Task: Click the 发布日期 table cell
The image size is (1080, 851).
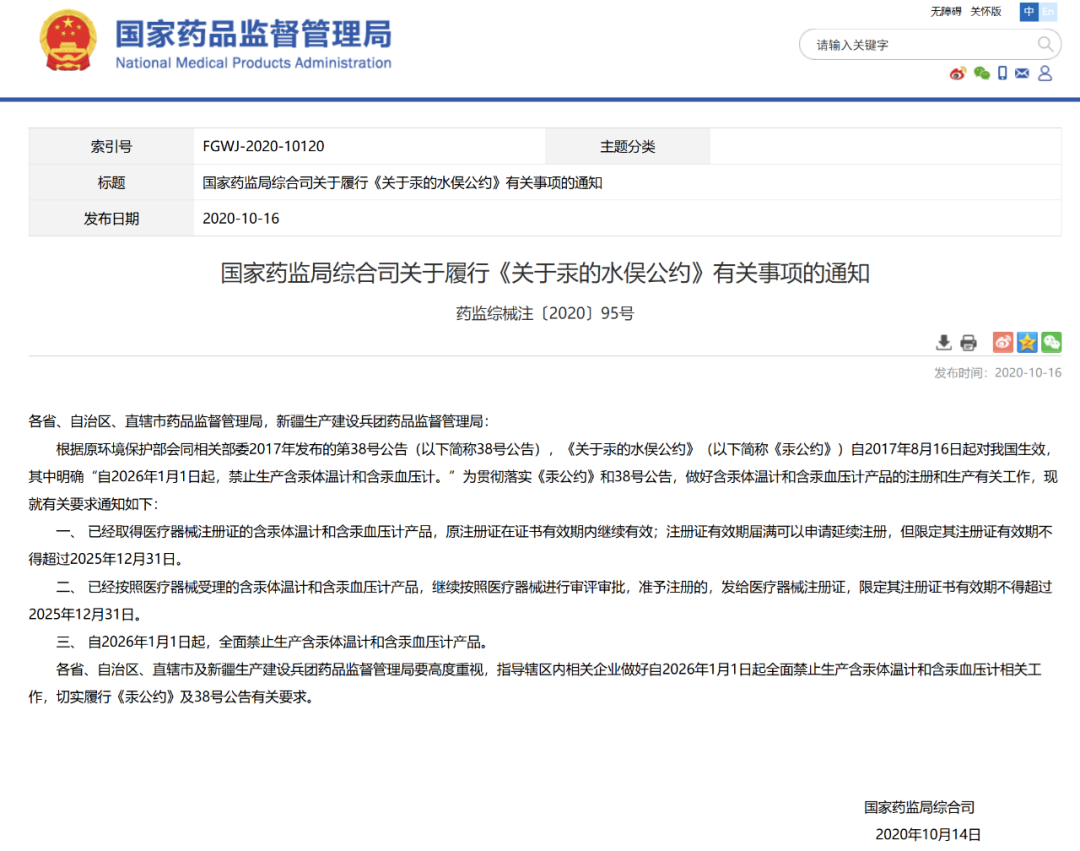Action: pos(110,218)
